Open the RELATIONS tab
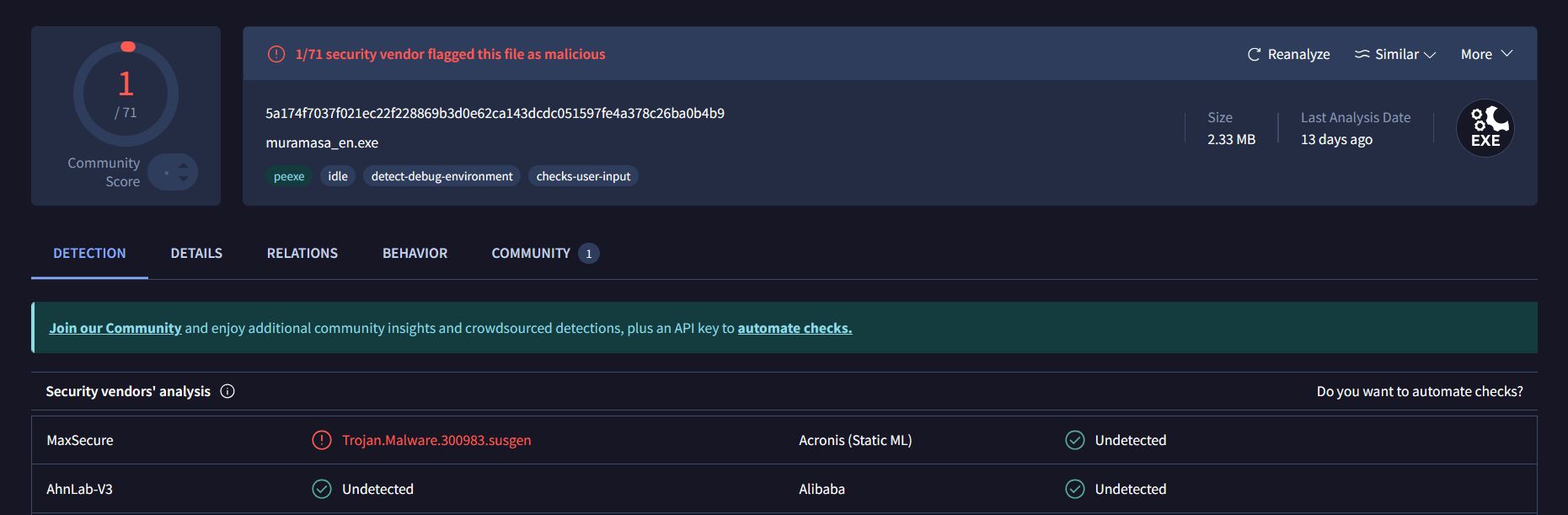The width and height of the screenshot is (1568, 515). 302,253
